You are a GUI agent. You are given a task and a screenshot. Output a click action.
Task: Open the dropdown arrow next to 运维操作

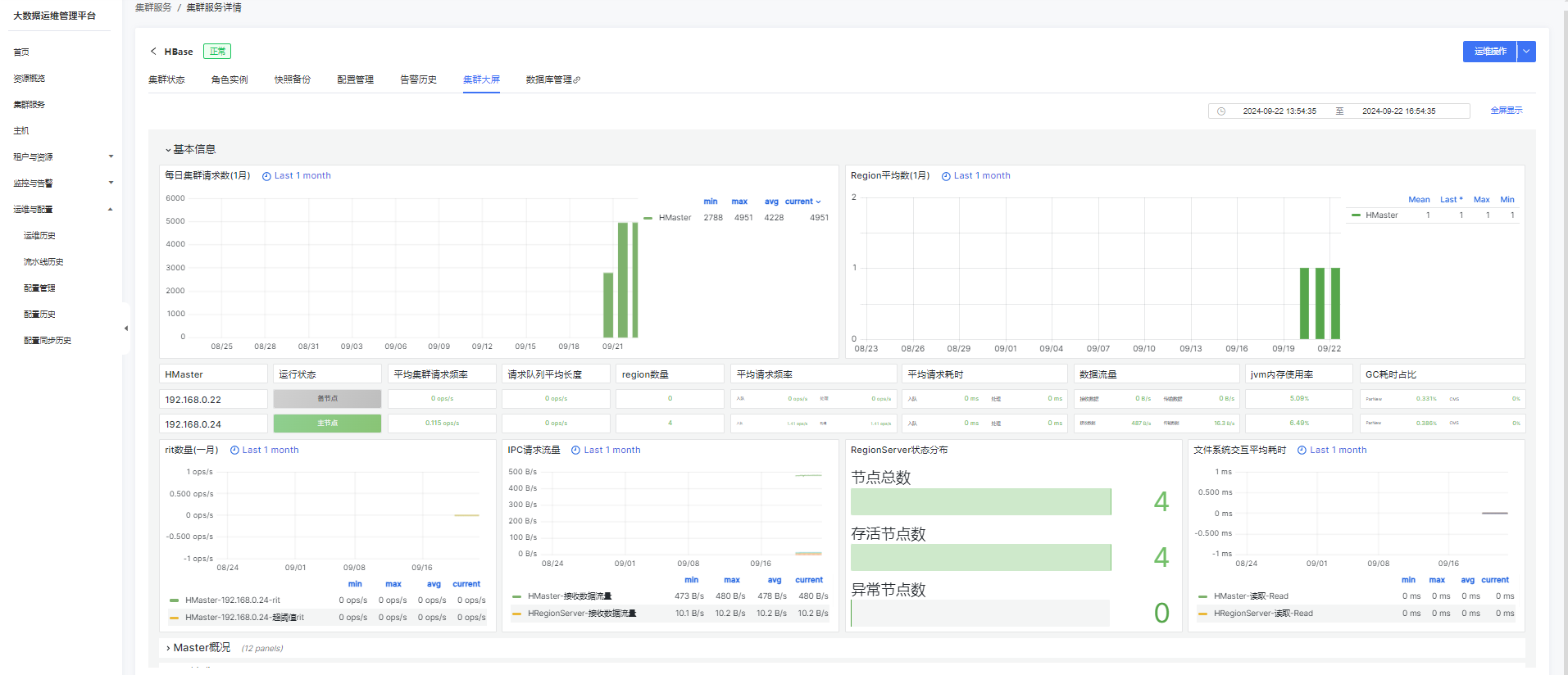pyautogui.click(x=1526, y=52)
